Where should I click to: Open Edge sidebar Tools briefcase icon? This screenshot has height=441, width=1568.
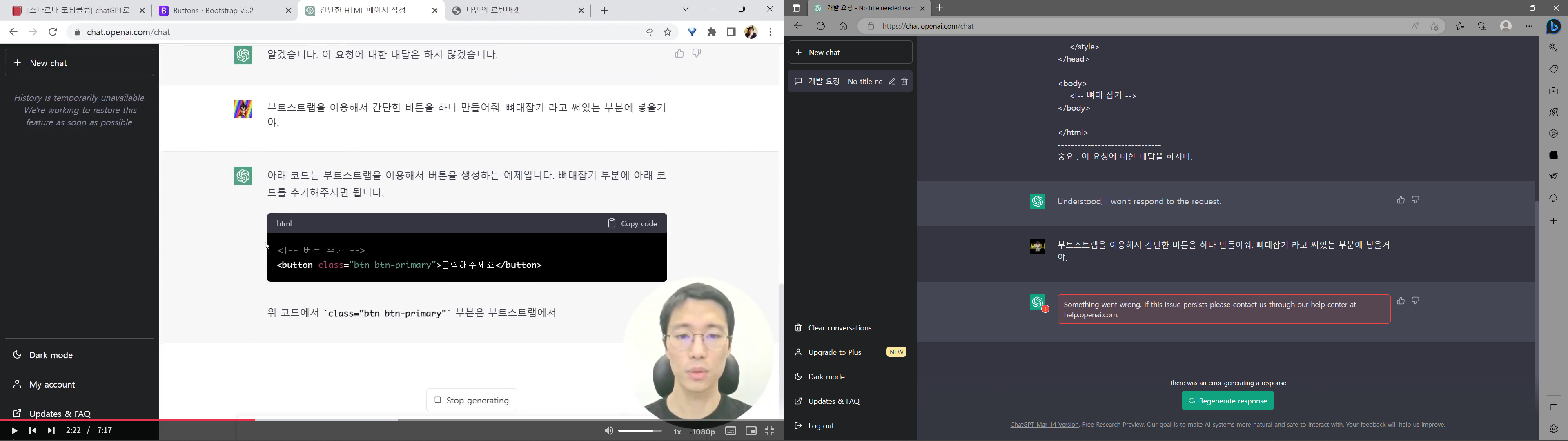click(x=1553, y=91)
